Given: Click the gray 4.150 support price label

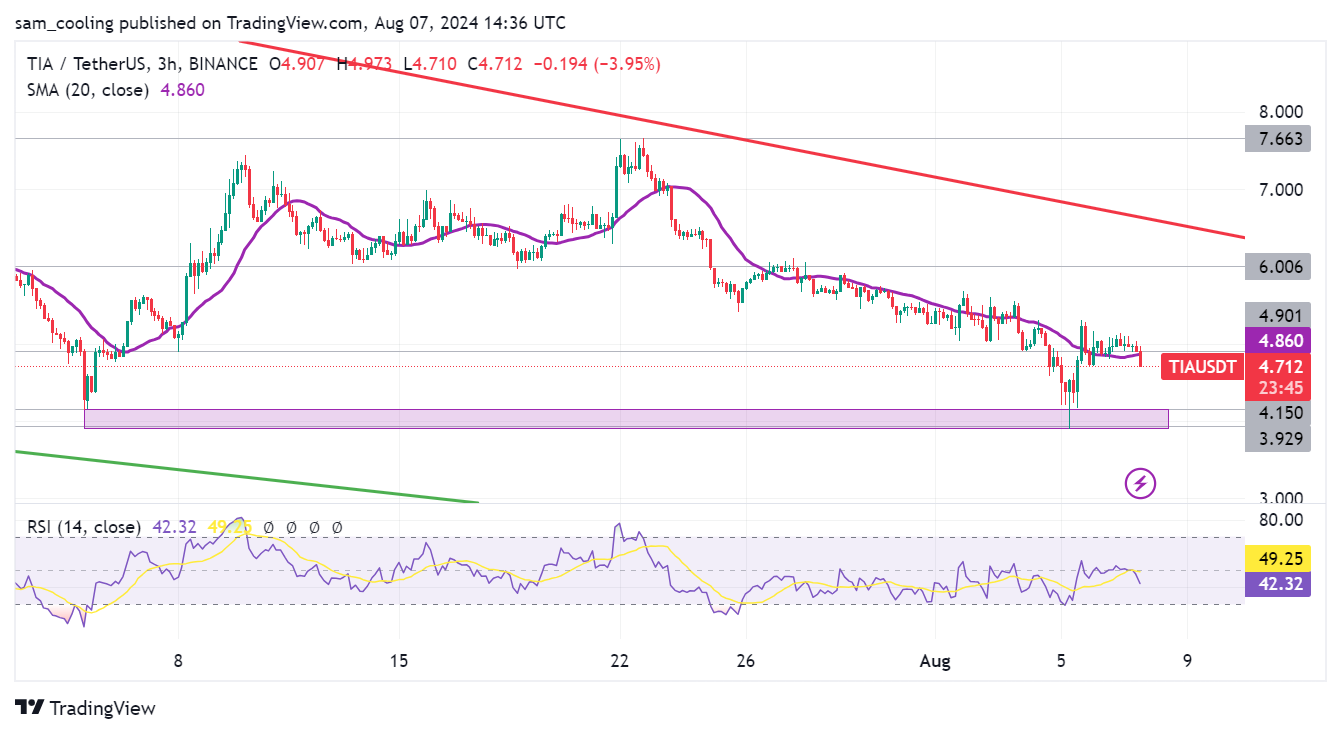Looking at the screenshot, I should [x=1277, y=411].
